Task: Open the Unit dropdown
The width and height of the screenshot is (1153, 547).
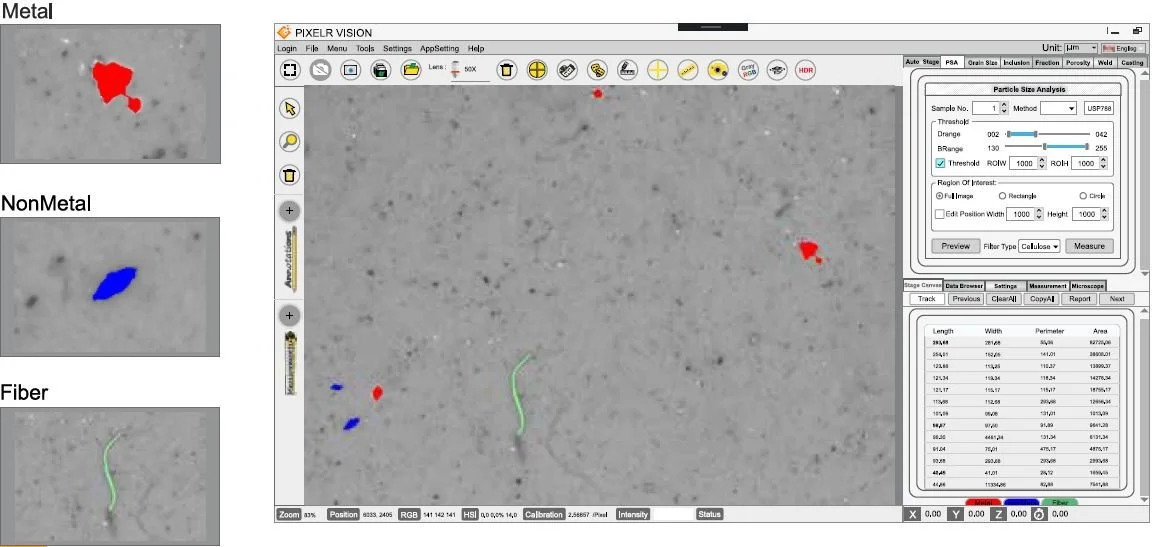Action: 1081,48
